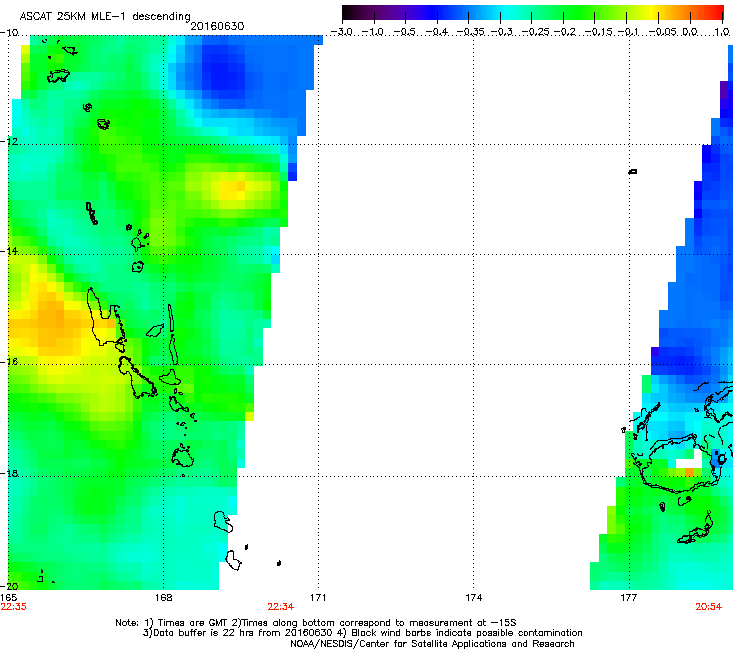Click longitude label "177" on the bottom axis

pos(628,598)
